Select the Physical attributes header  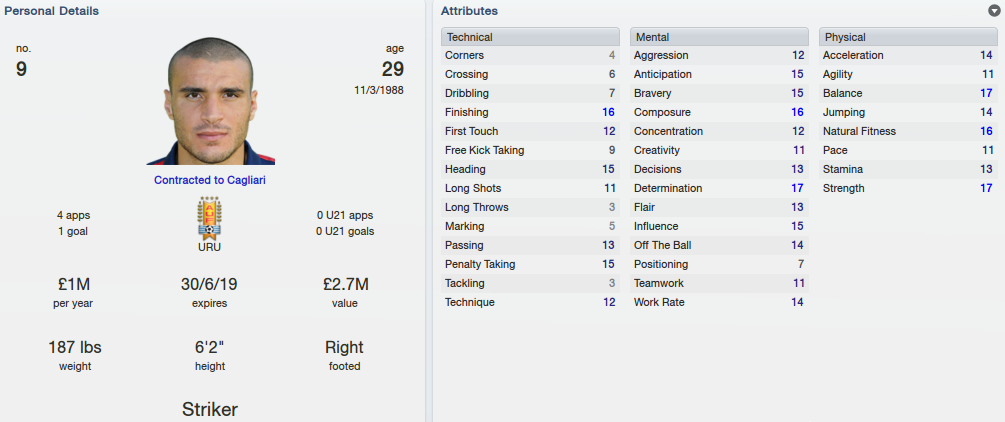[908, 37]
